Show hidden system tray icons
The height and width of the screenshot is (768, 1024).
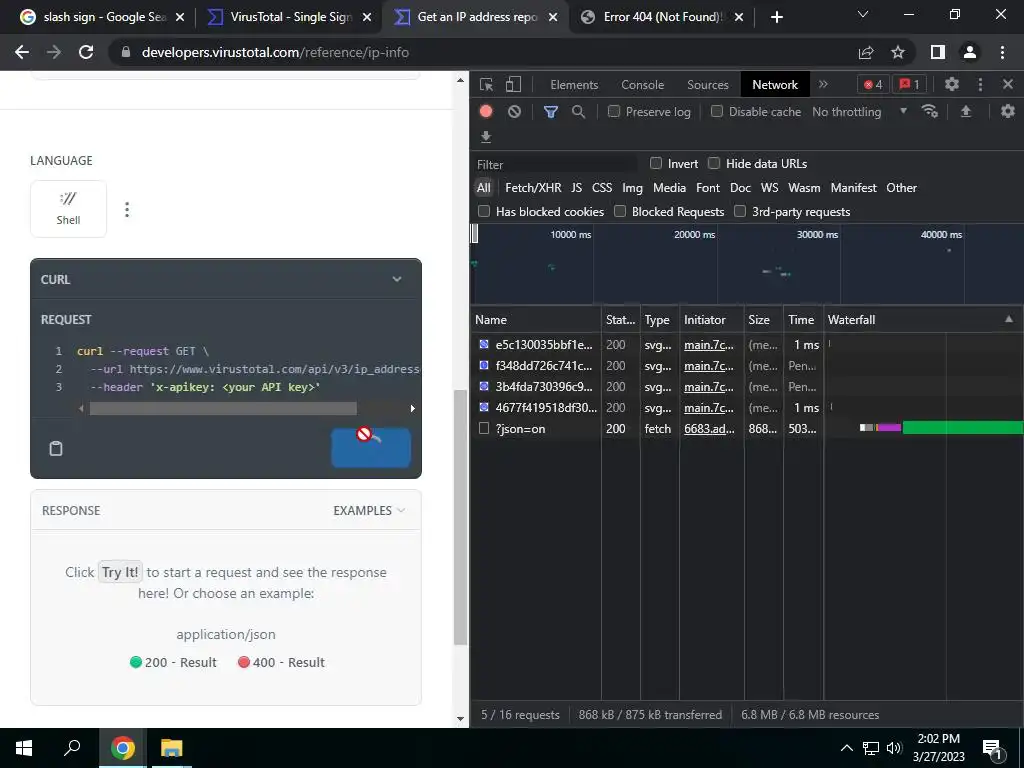pos(846,748)
